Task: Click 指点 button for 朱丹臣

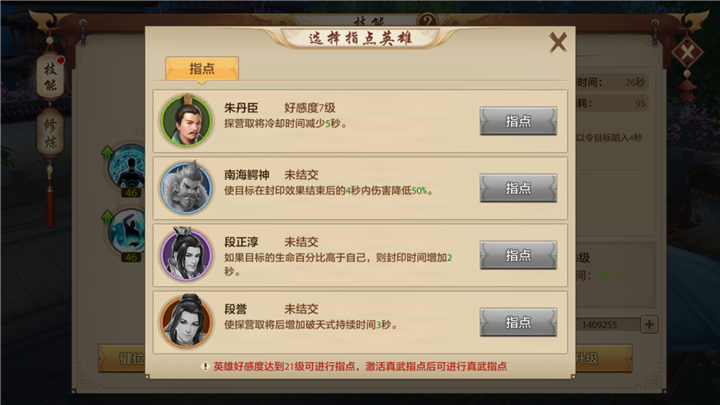Action: (518, 121)
